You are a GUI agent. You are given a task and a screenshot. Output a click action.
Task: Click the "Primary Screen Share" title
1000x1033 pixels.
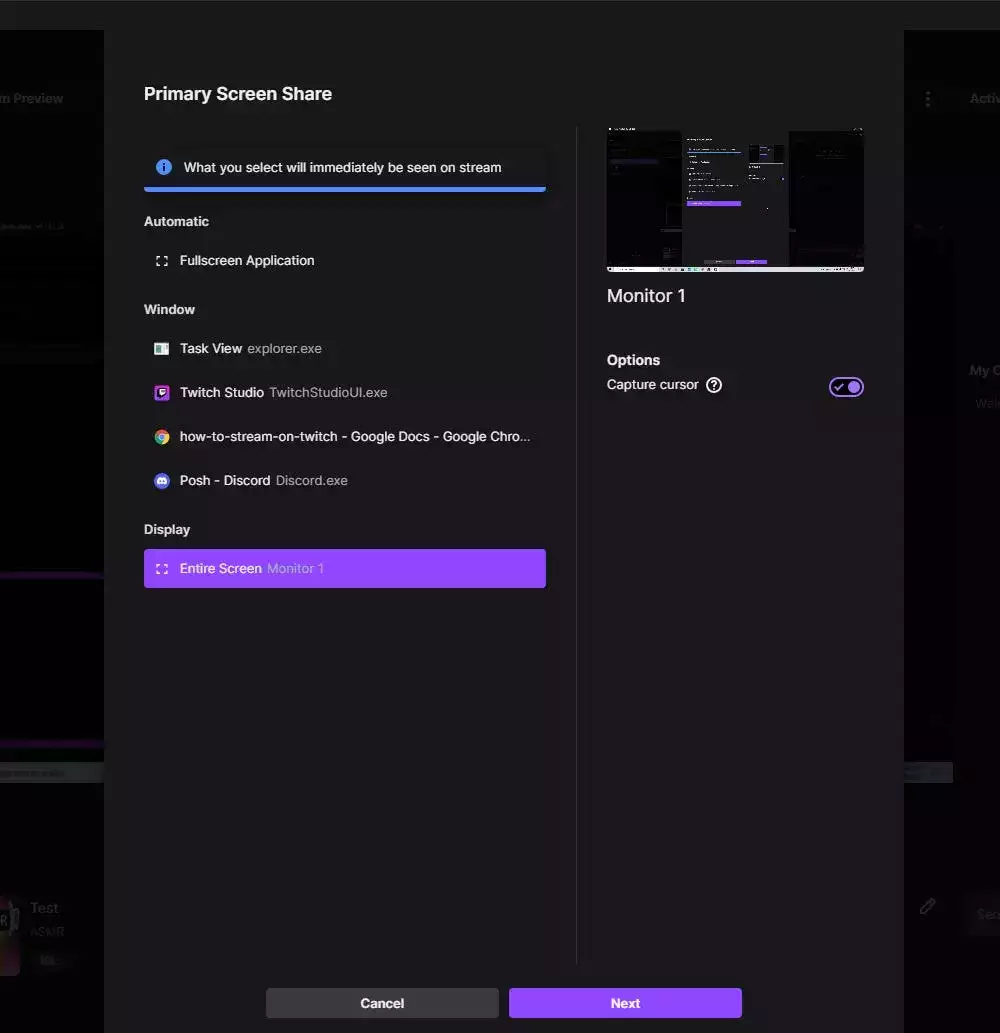coord(238,94)
